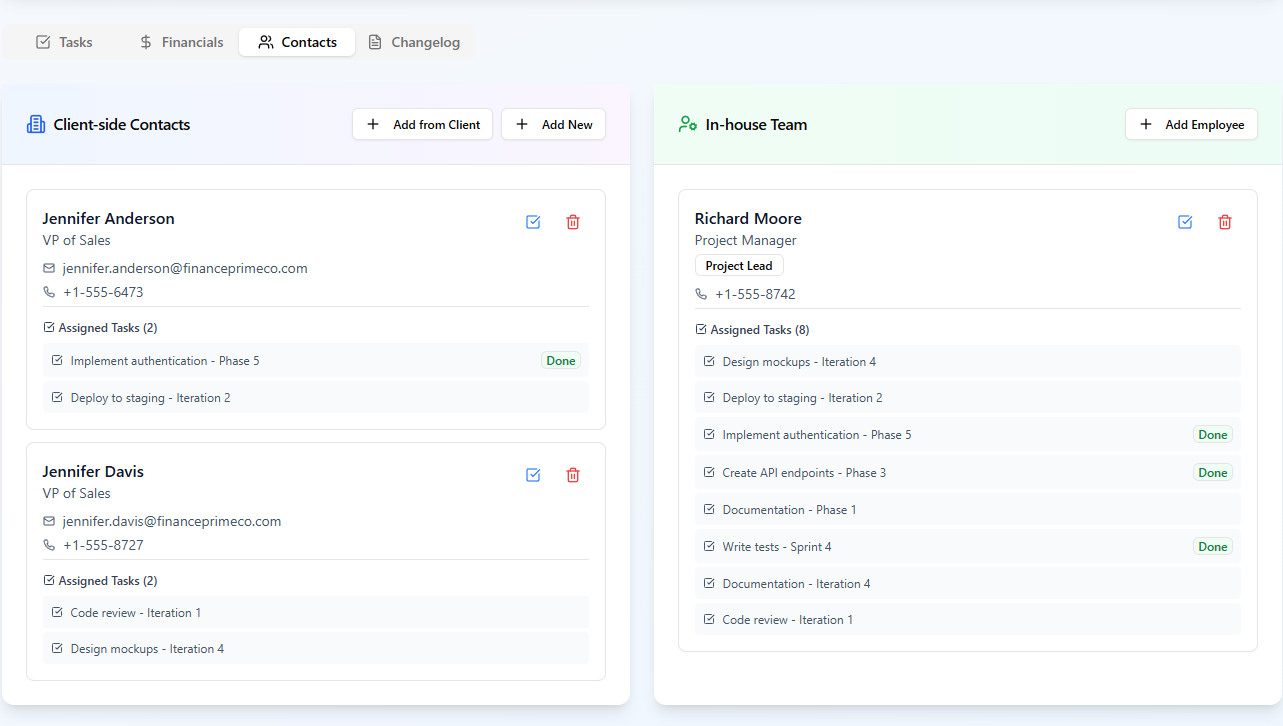Open jennifer.davis@financeprimeco.com email link
The width and height of the screenshot is (1283, 726).
(x=172, y=521)
